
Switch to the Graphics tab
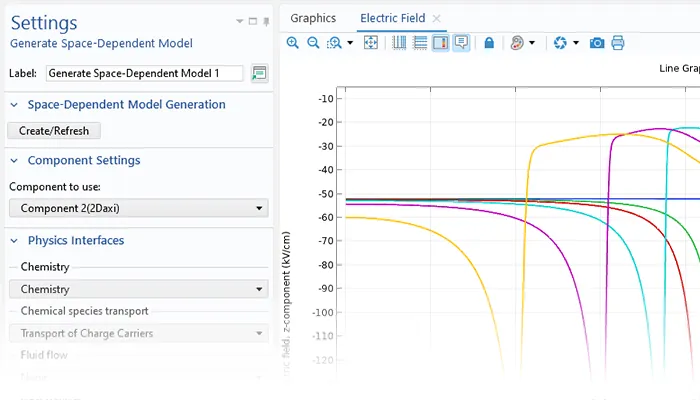coord(313,18)
